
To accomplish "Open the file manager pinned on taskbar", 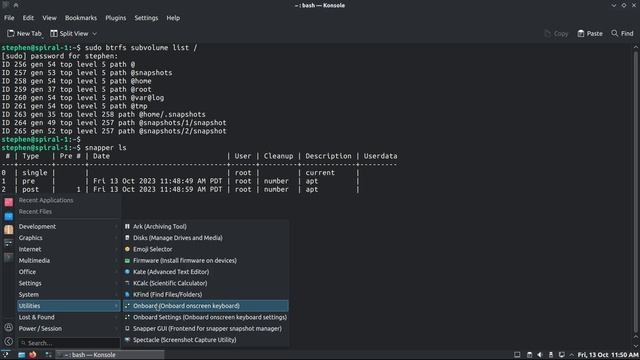I will [x=21, y=355].
